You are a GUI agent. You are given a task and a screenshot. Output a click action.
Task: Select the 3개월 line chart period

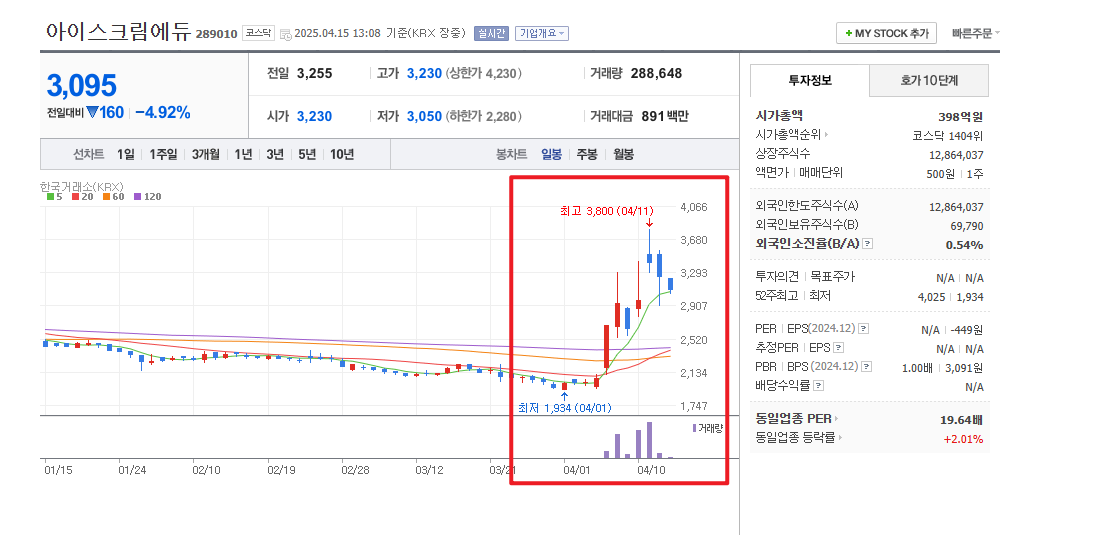[x=205, y=154]
